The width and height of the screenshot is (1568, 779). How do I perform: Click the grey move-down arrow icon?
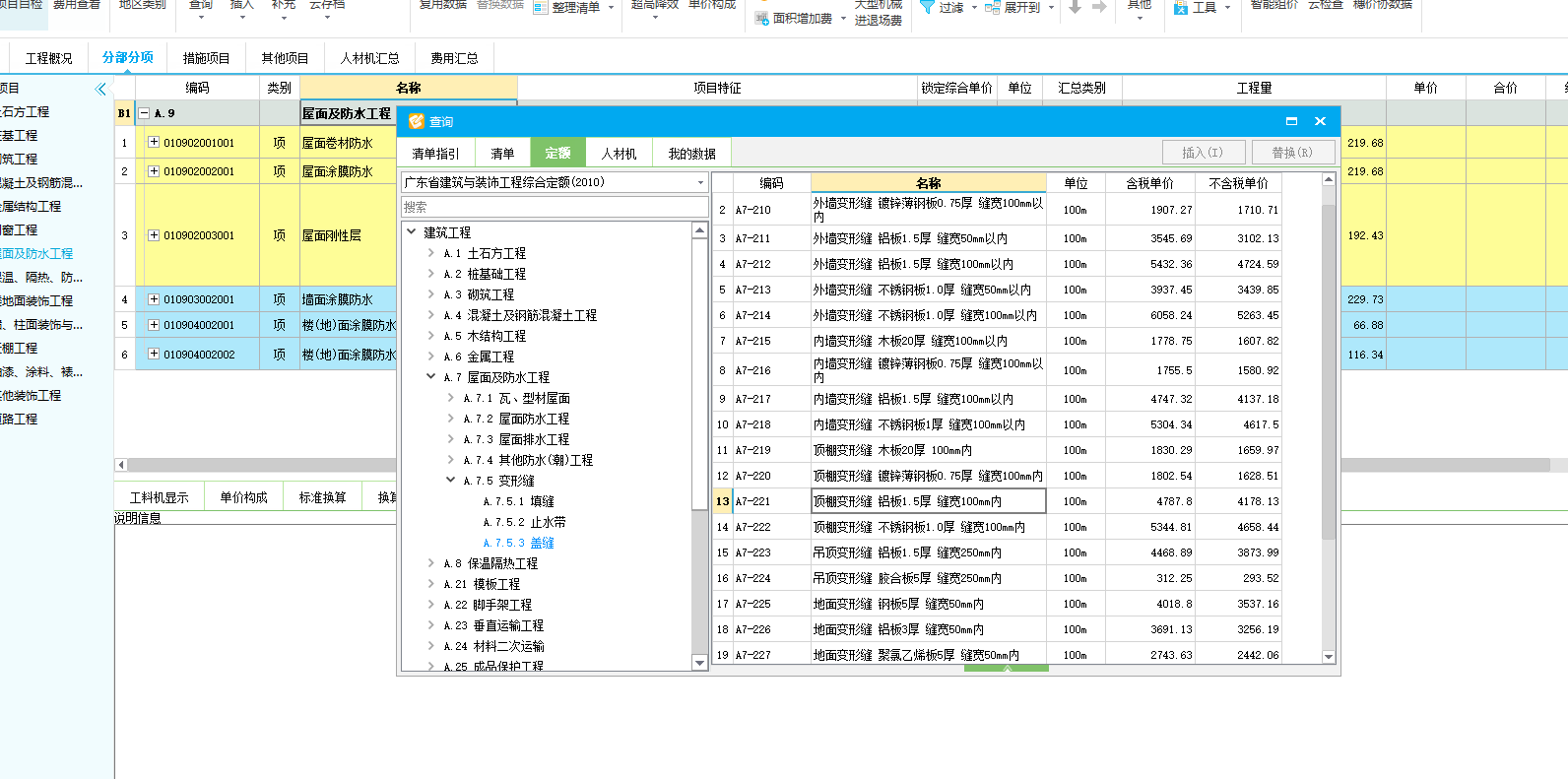[x=1075, y=7]
